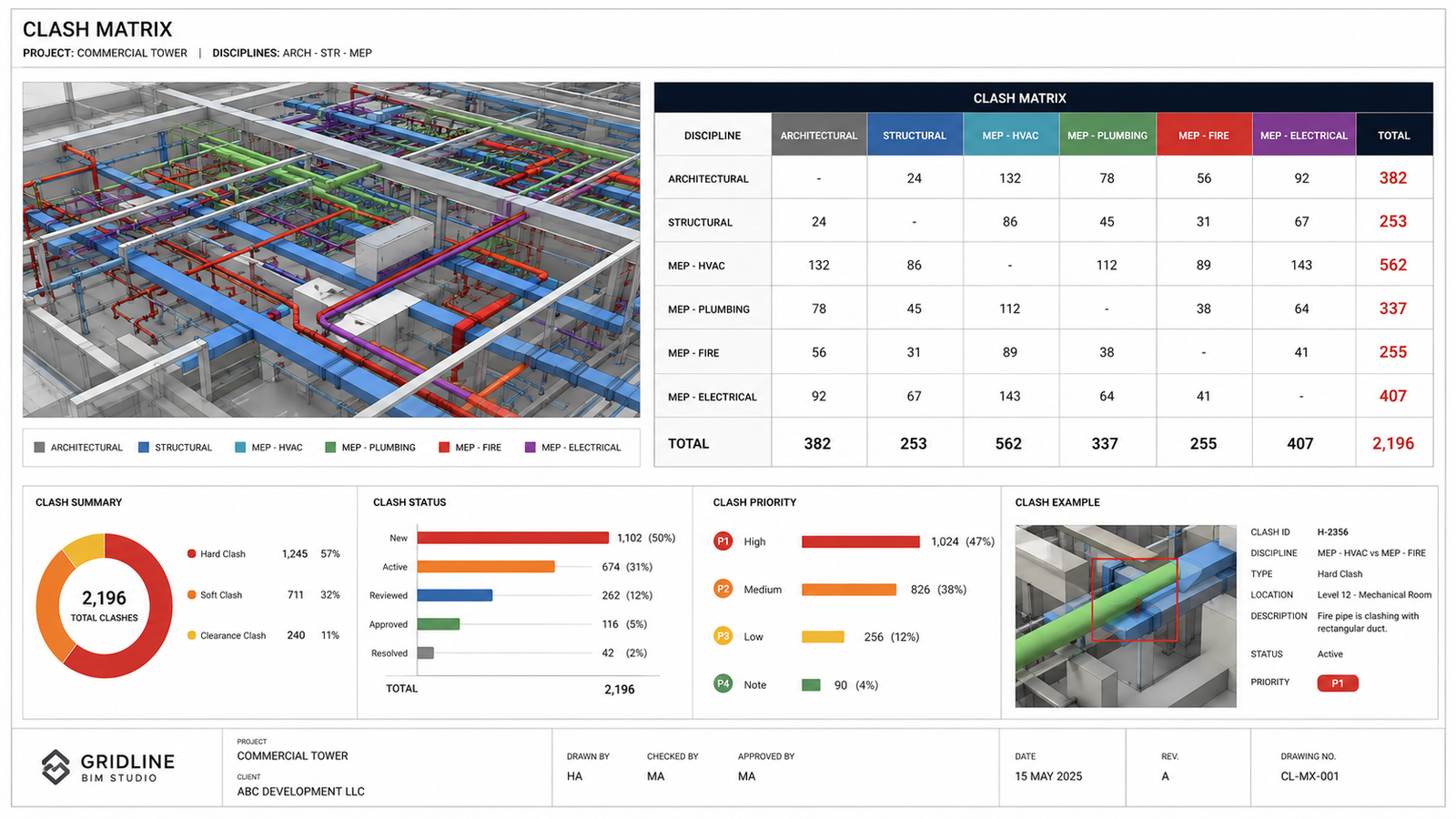This screenshot has width=1456, height=819.
Task: Click the Gridline BIM Studio logo icon
Action: 56,767
